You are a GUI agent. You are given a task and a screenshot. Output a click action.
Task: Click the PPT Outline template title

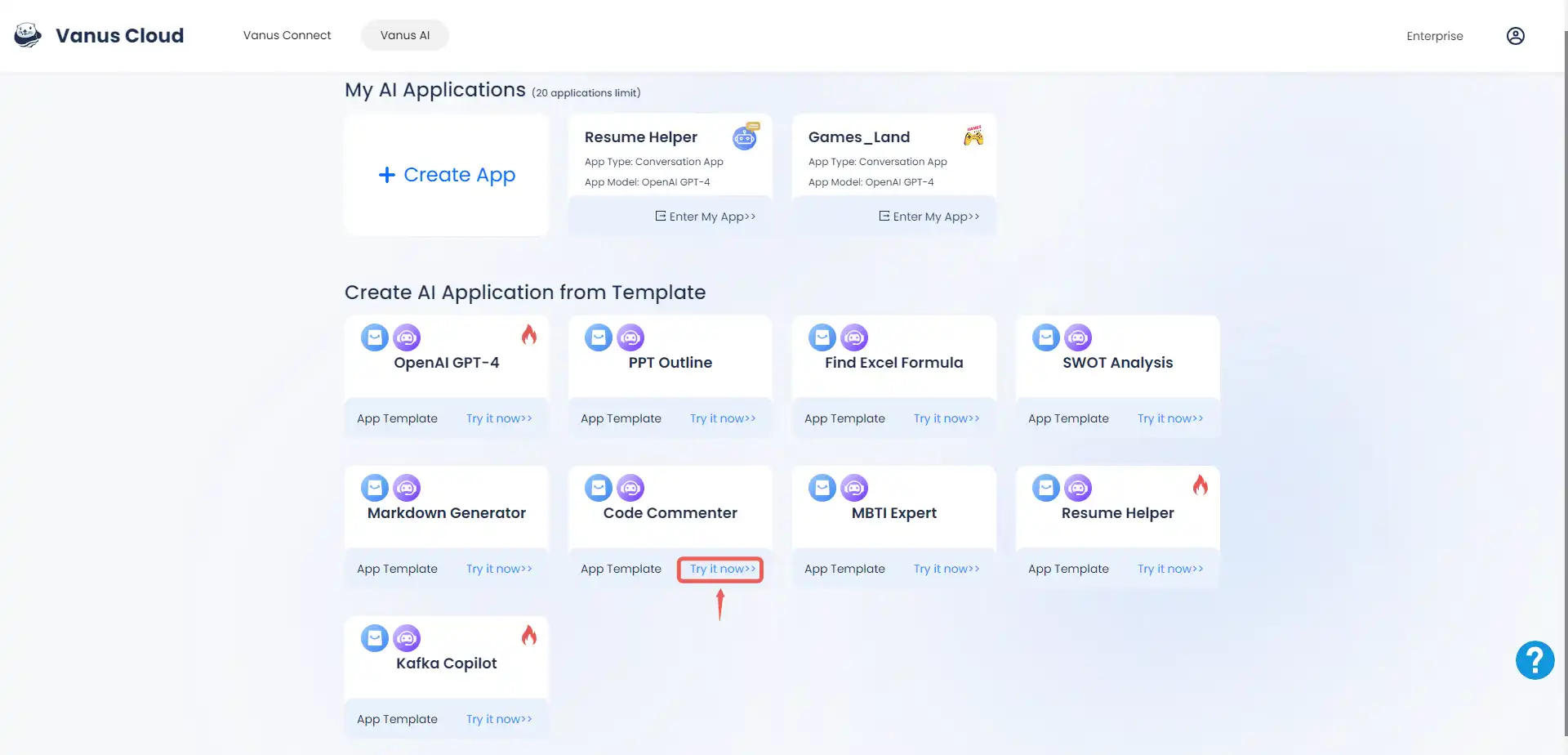point(670,363)
